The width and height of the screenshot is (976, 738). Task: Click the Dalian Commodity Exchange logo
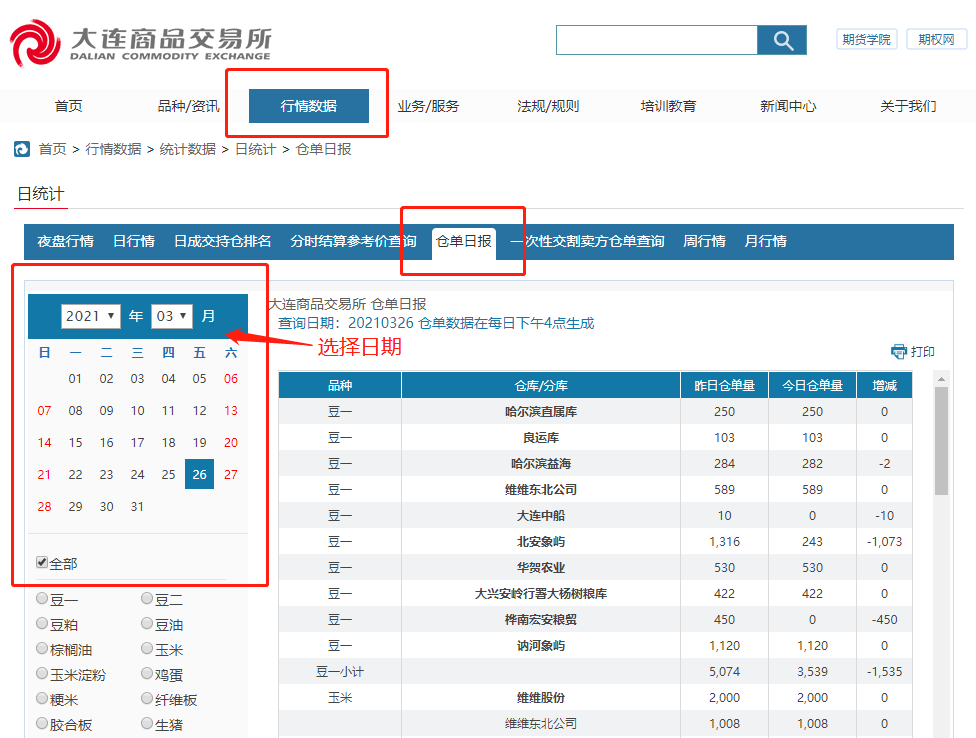pos(141,43)
